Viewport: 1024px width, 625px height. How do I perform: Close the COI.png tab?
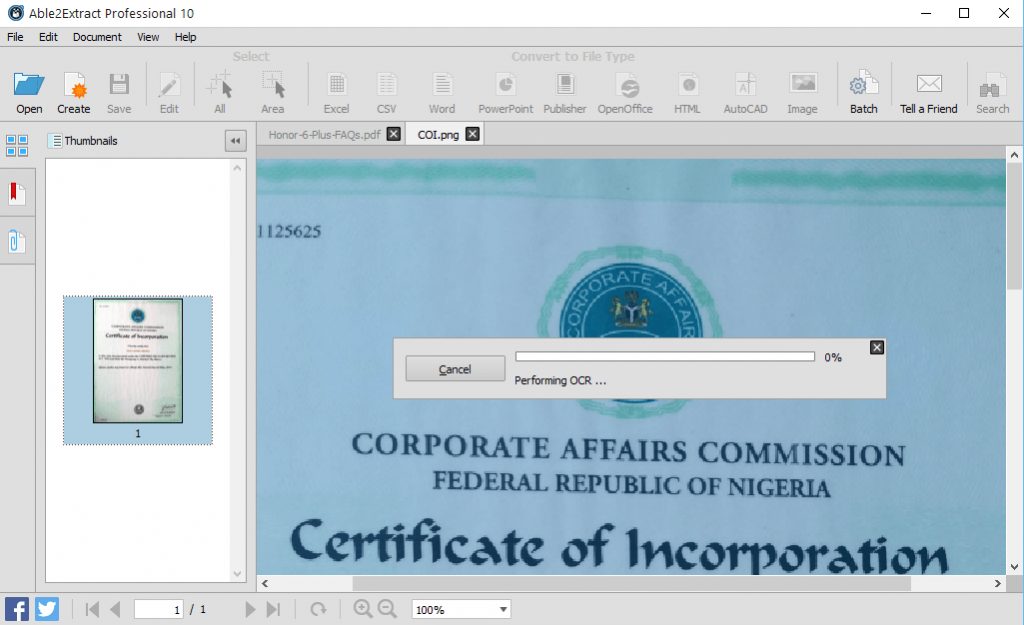[473, 134]
